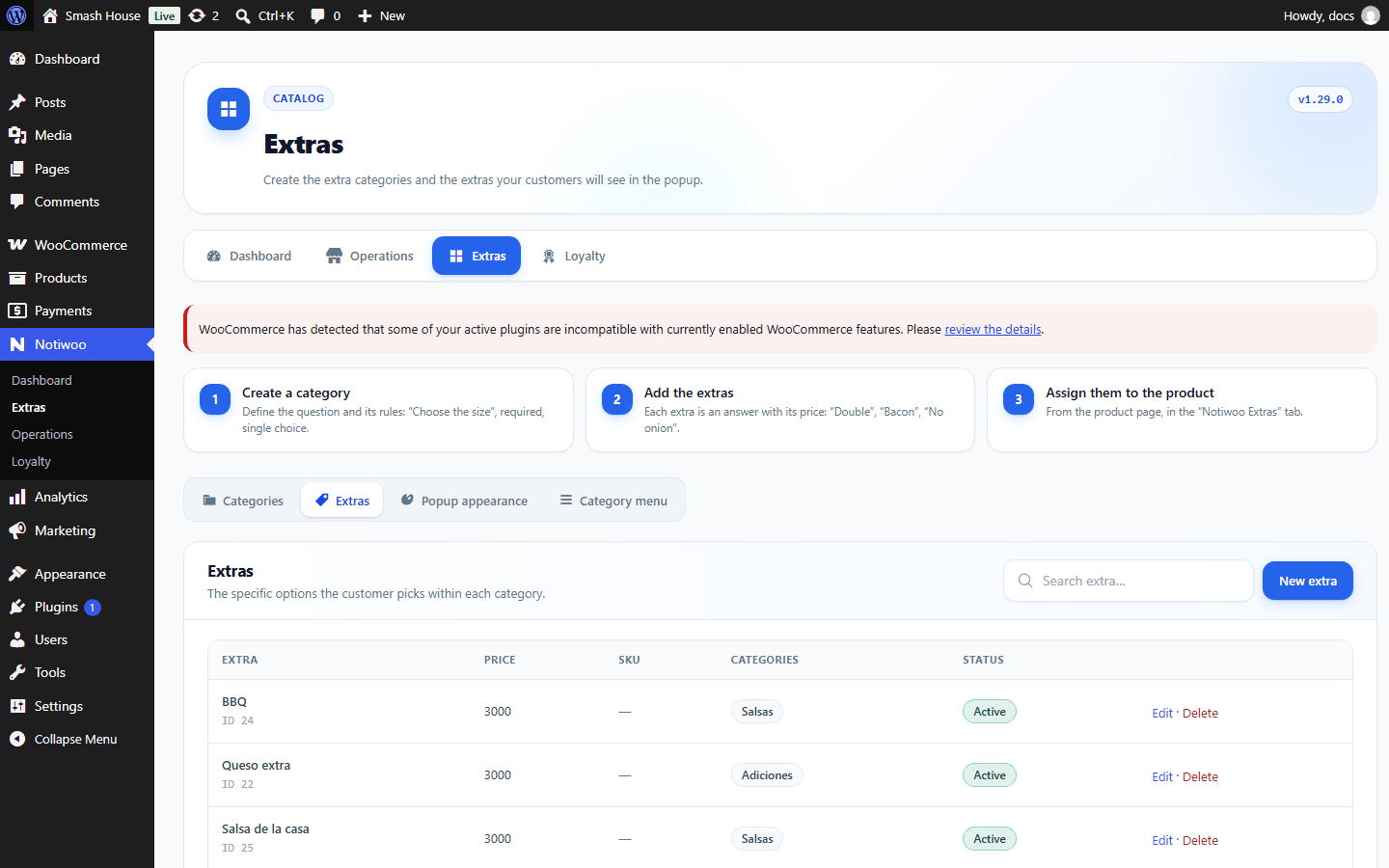Switch to the Operations top tab

click(369, 256)
